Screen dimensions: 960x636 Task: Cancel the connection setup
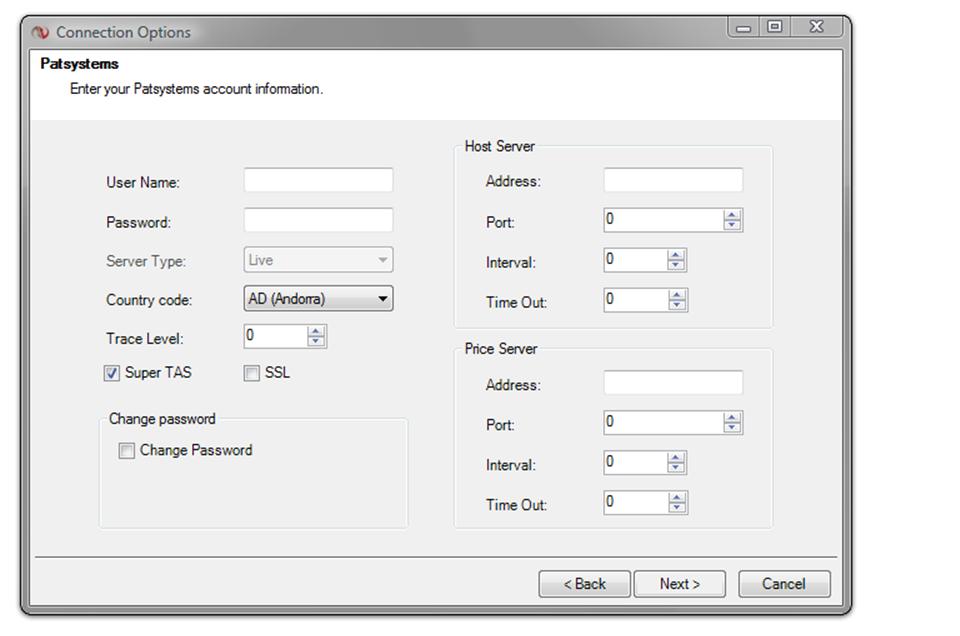coord(784,584)
